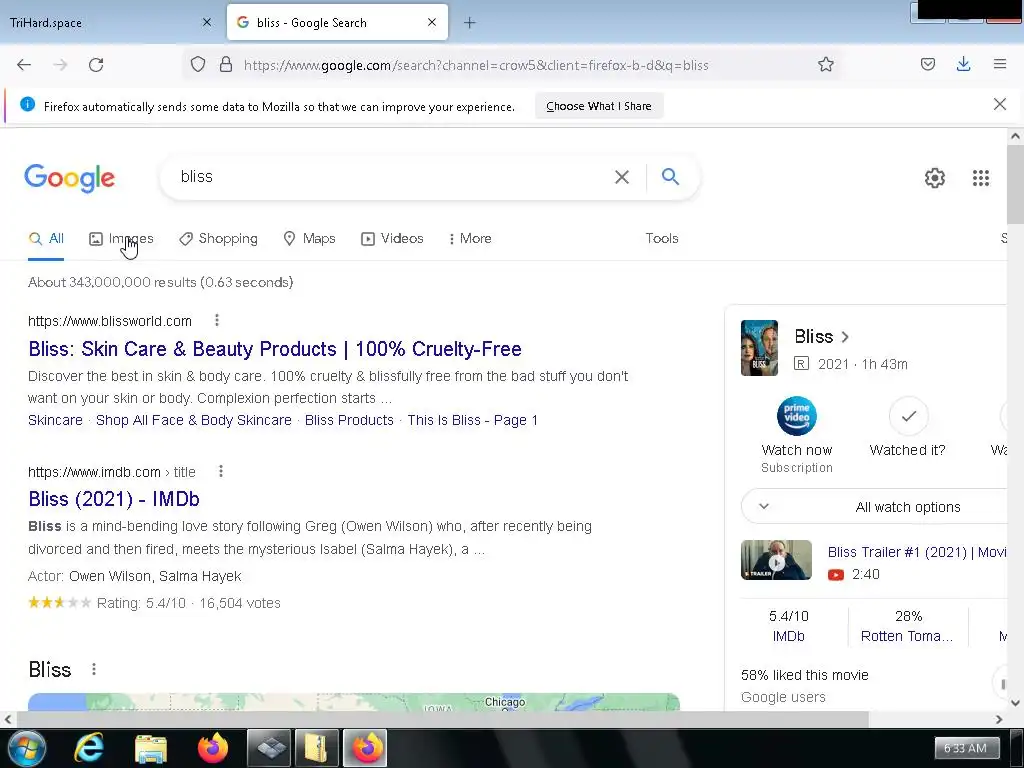Close the TriHard.space tab

[x=207, y=22]
